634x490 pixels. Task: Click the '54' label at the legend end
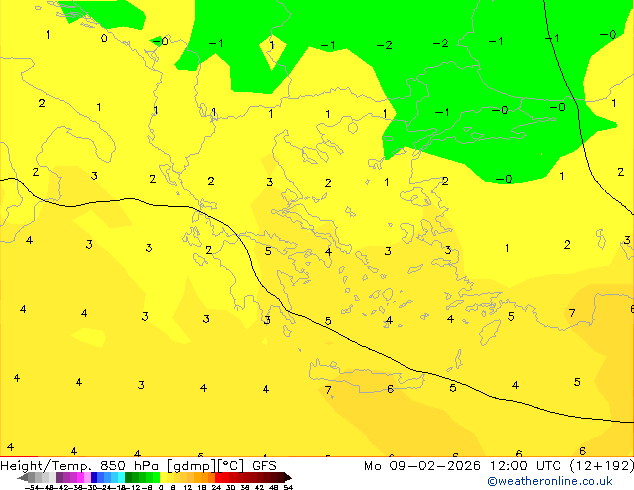288,487
